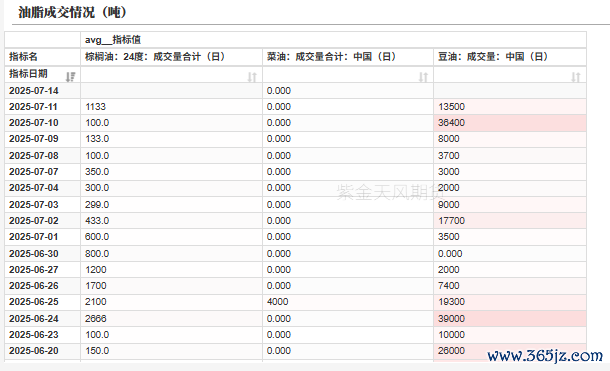Sort the 菜油 成交量合计 column
The height and width of the screenshot is (371, 610).
tap(423, 77)
